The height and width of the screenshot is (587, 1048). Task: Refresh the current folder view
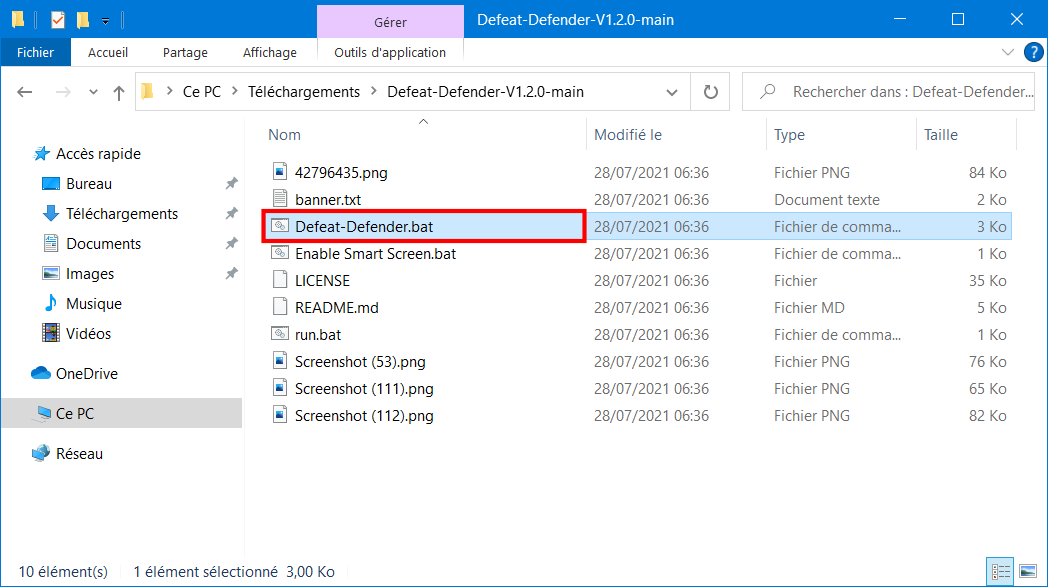pos(710,92)
